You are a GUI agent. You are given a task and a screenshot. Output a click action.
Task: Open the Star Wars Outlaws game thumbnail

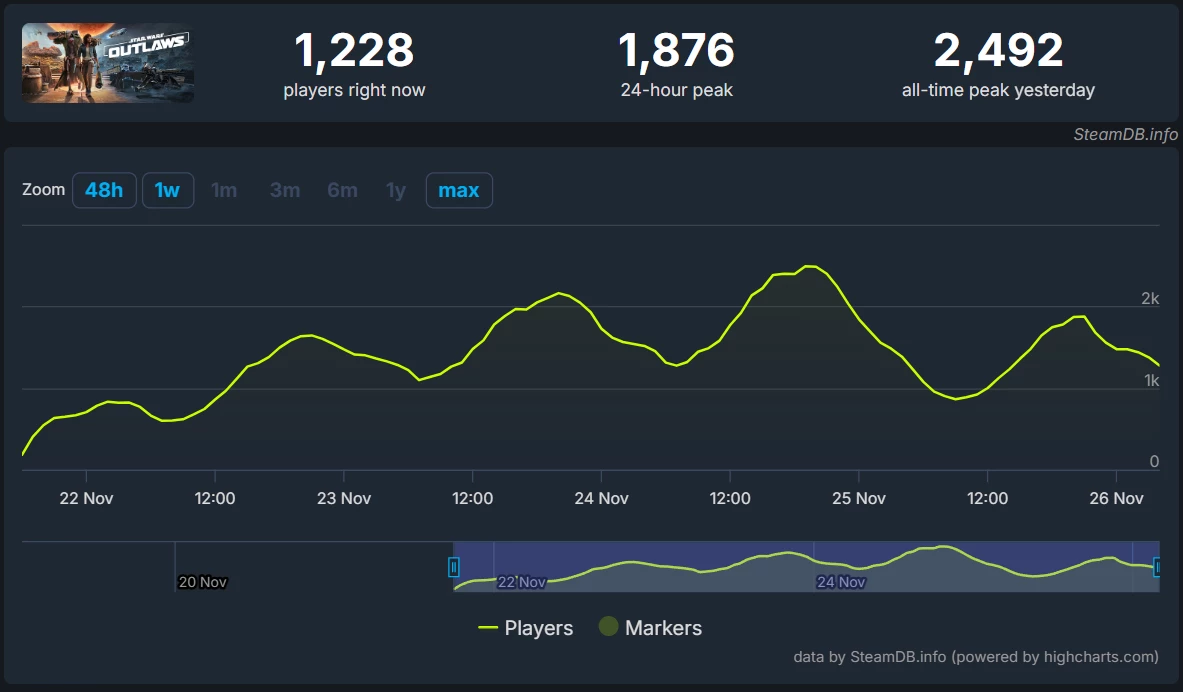coord(108,63)
